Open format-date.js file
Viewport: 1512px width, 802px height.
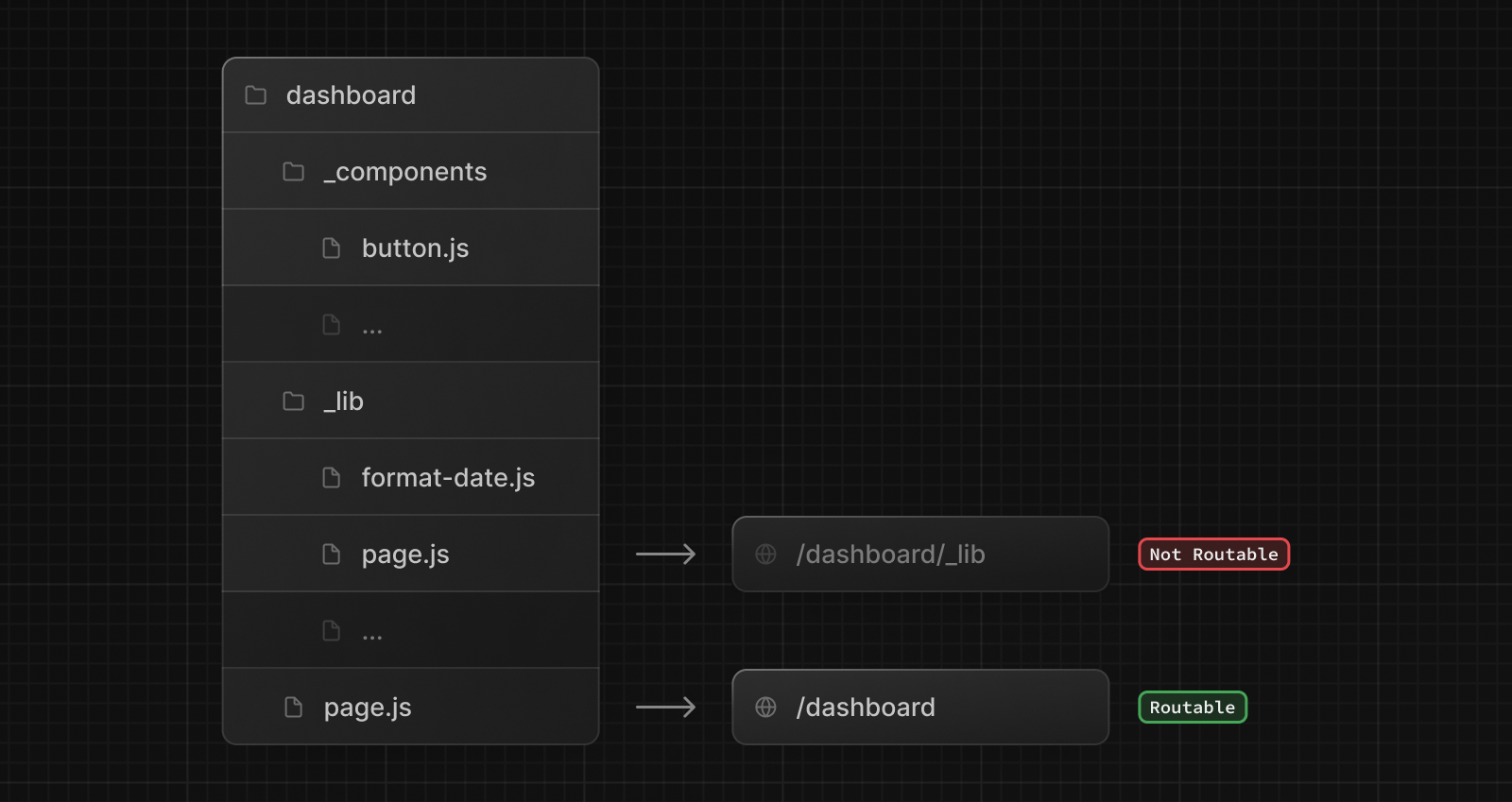[x=448, y=478]
